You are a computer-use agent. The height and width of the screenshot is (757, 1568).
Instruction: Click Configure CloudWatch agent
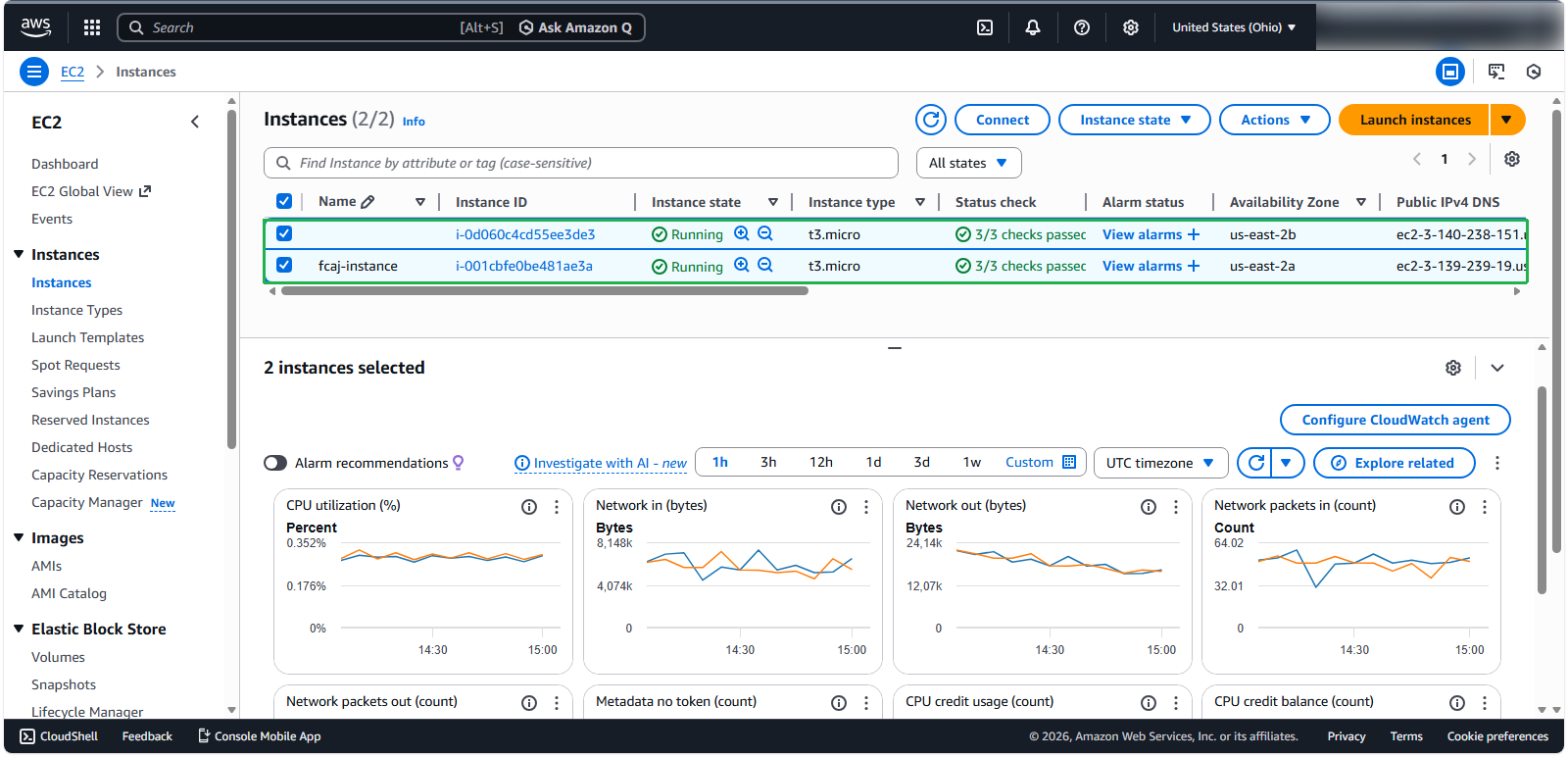(x=1396, y=420)
